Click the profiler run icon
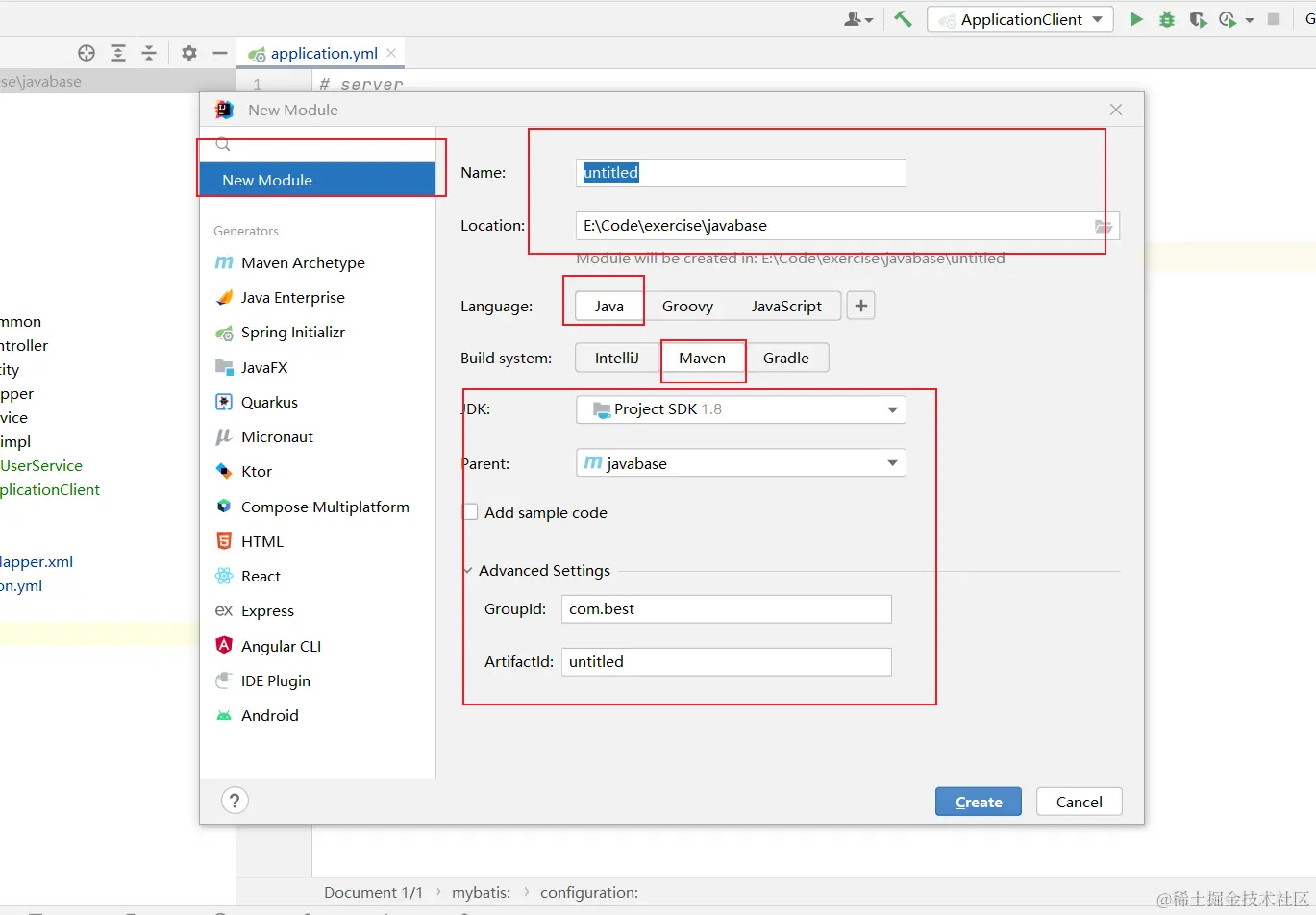Screen dimensions: 1316x915 [x=1228, y=19]
